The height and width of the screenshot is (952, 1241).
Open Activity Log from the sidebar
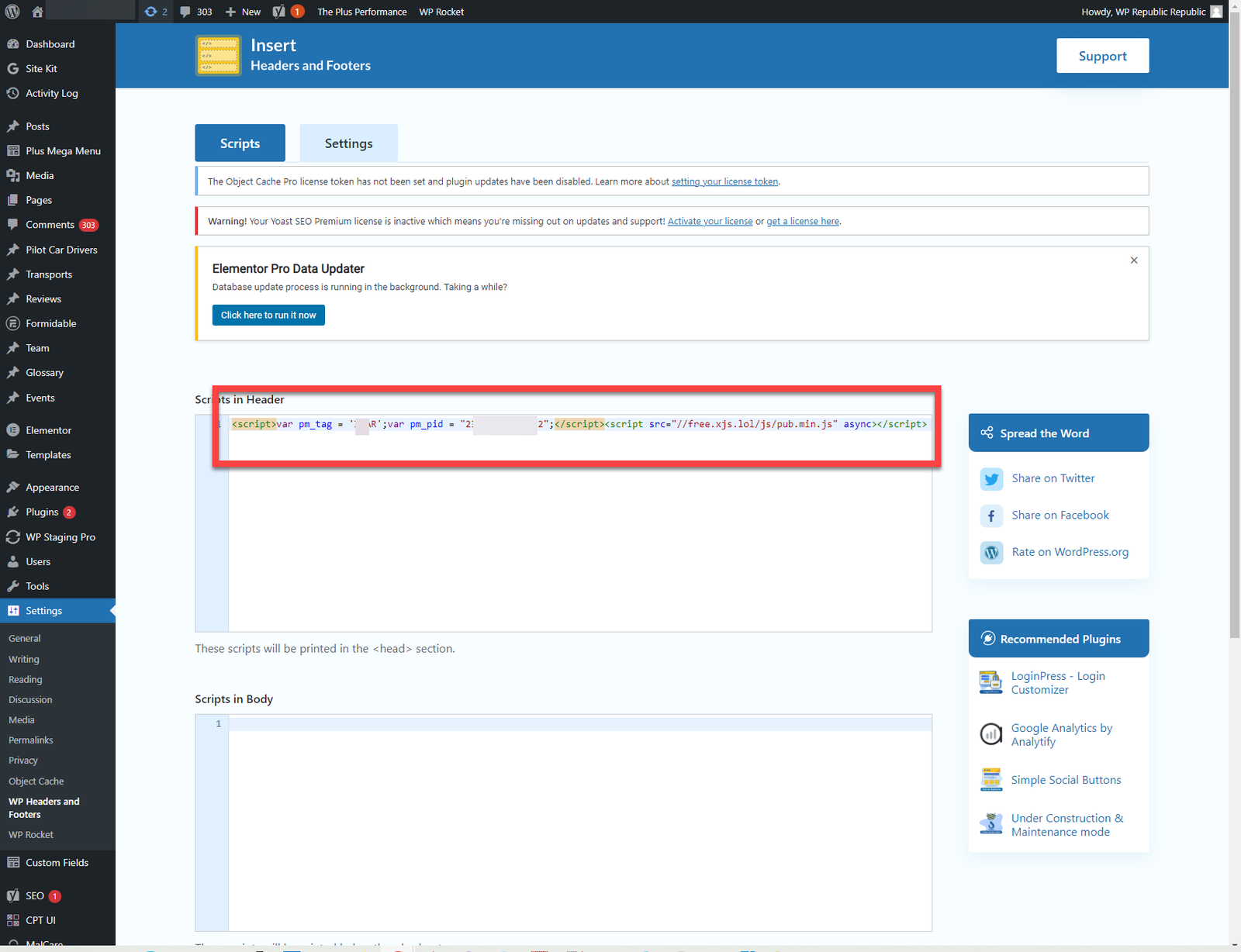(x=13, y=93)
